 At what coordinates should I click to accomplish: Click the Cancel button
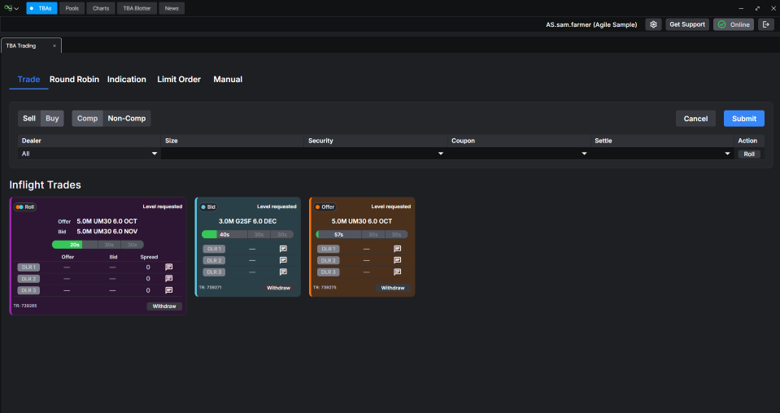[695, 118]
